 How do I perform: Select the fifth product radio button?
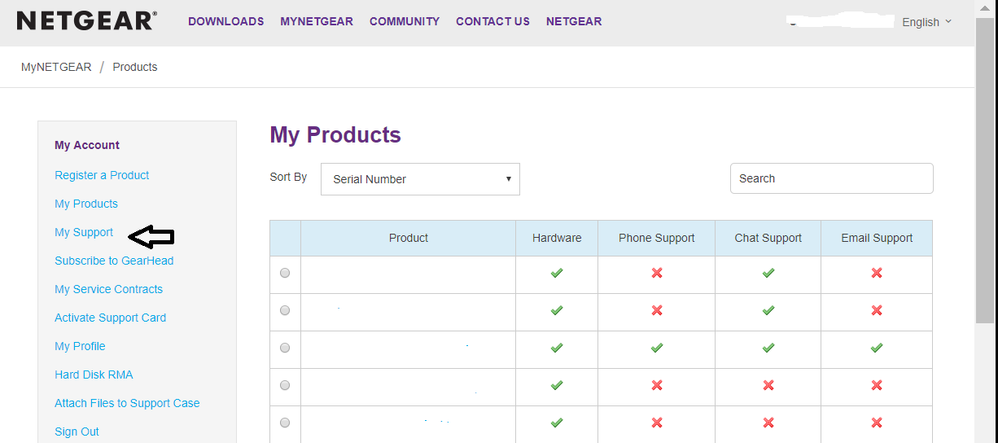(285, 422)
